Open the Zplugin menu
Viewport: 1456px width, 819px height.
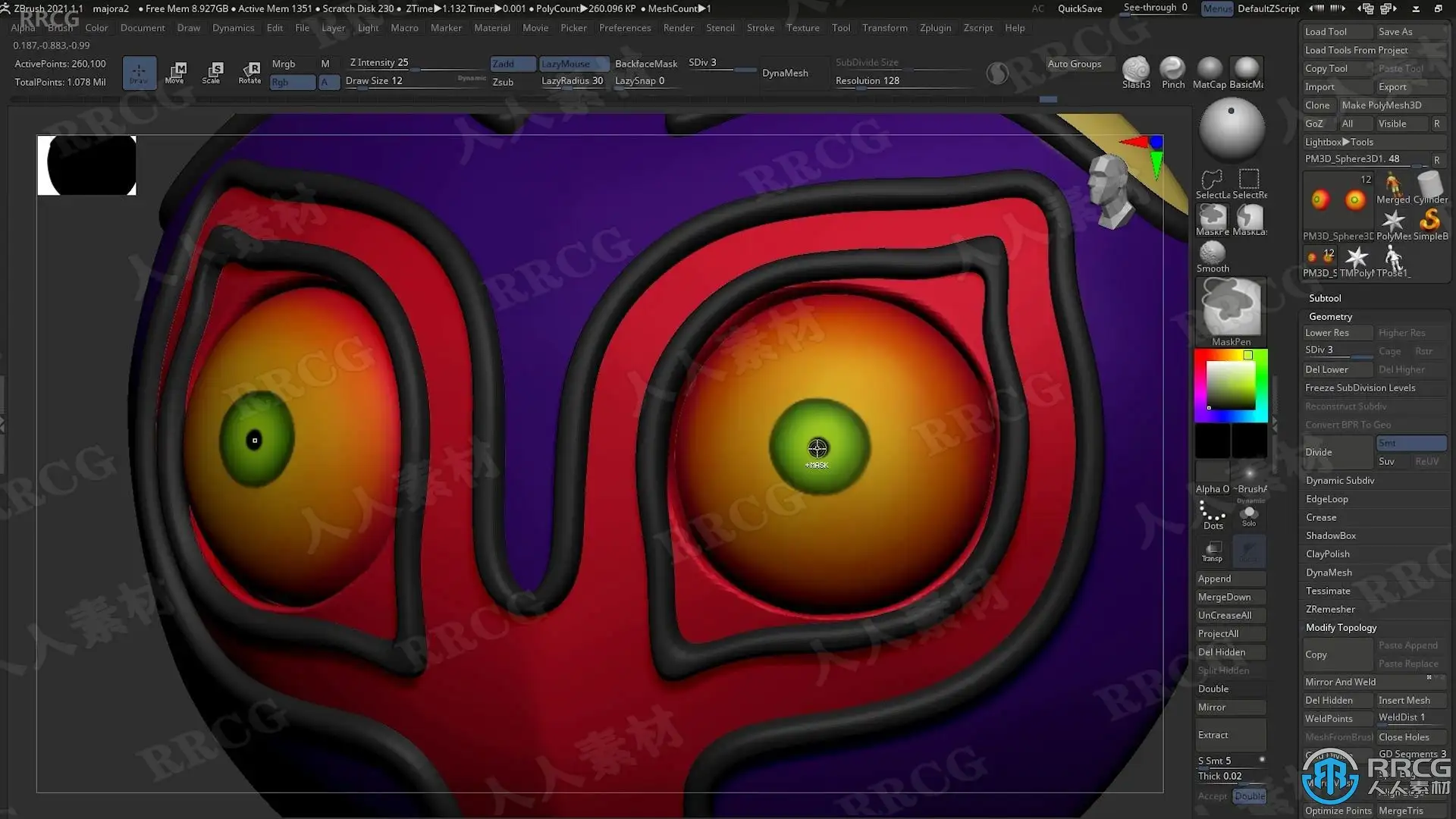935,28
